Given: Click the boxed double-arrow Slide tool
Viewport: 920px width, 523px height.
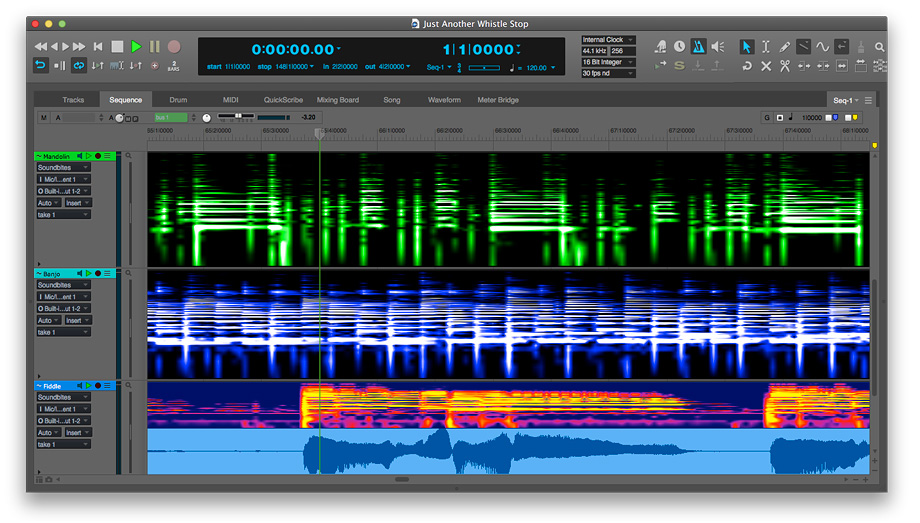Looking at the screenshot, I should [842, 66].
